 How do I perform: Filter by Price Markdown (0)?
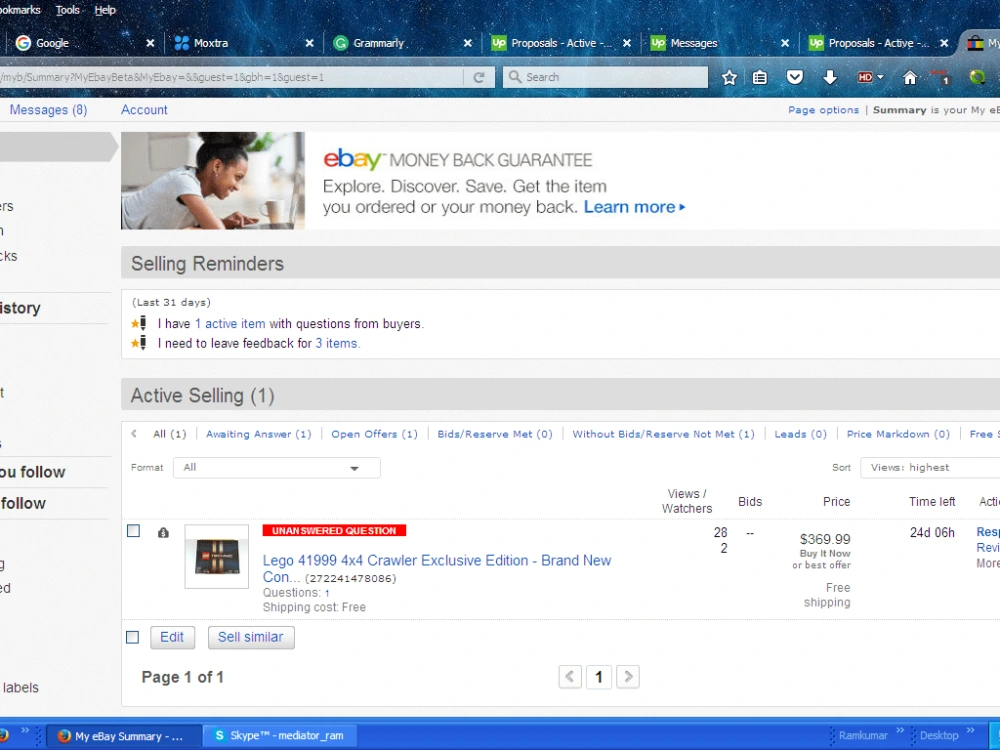pyautogui.click(x=898, y=434)
